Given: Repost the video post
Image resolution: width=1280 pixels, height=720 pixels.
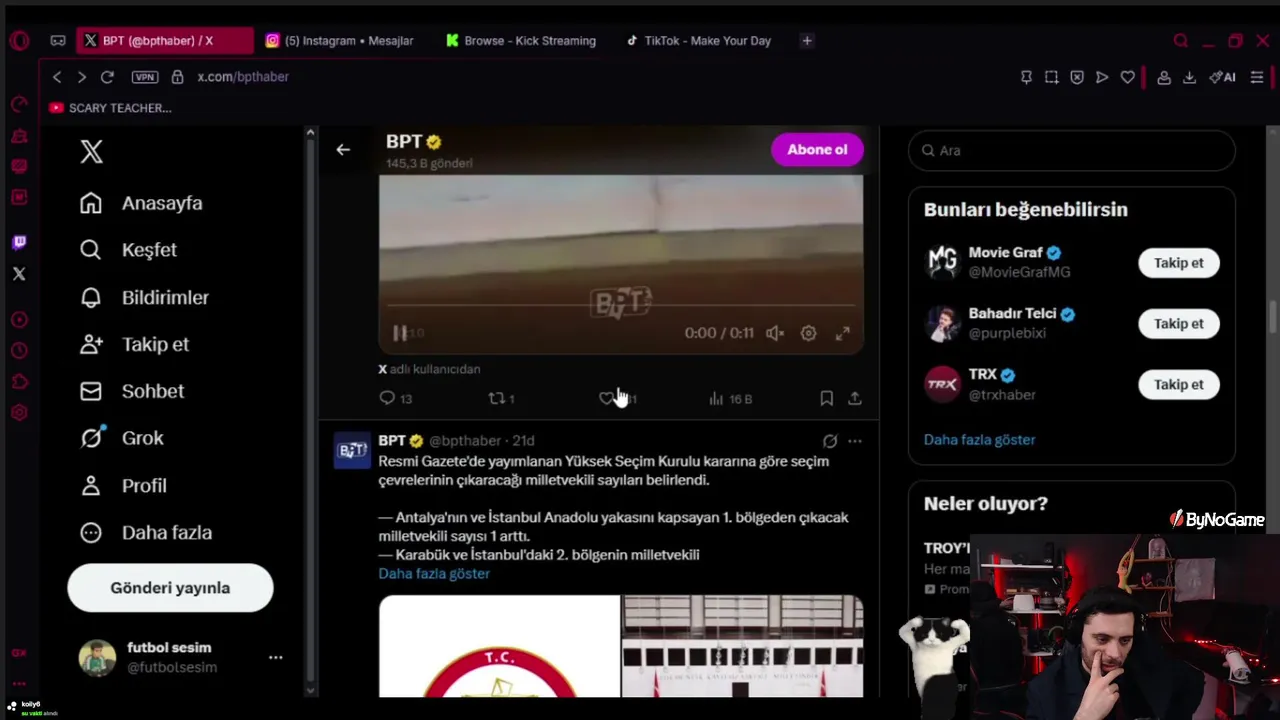Looking at the screenshot, I should tap(500, 398).
